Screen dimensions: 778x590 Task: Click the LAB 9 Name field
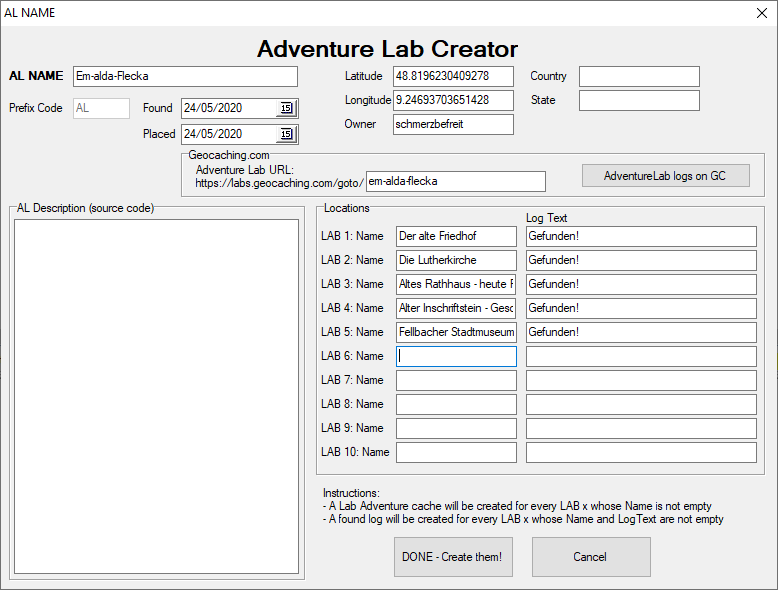pyautogui.click(x=456, y=428)
